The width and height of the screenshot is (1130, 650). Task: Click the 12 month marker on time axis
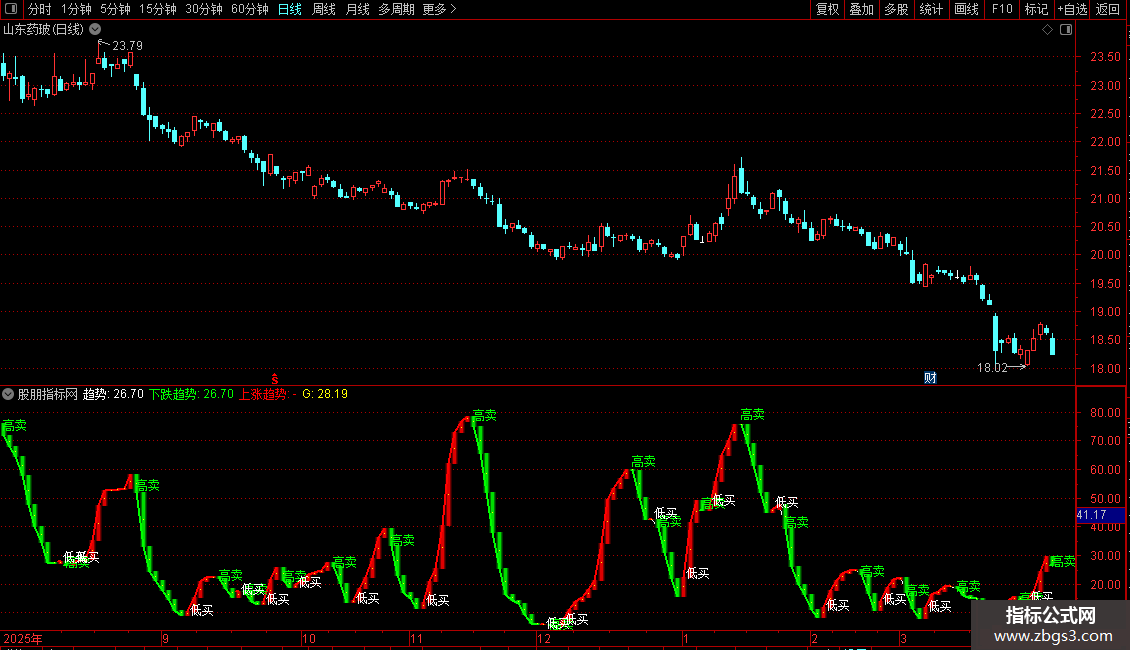click(544, 638)
